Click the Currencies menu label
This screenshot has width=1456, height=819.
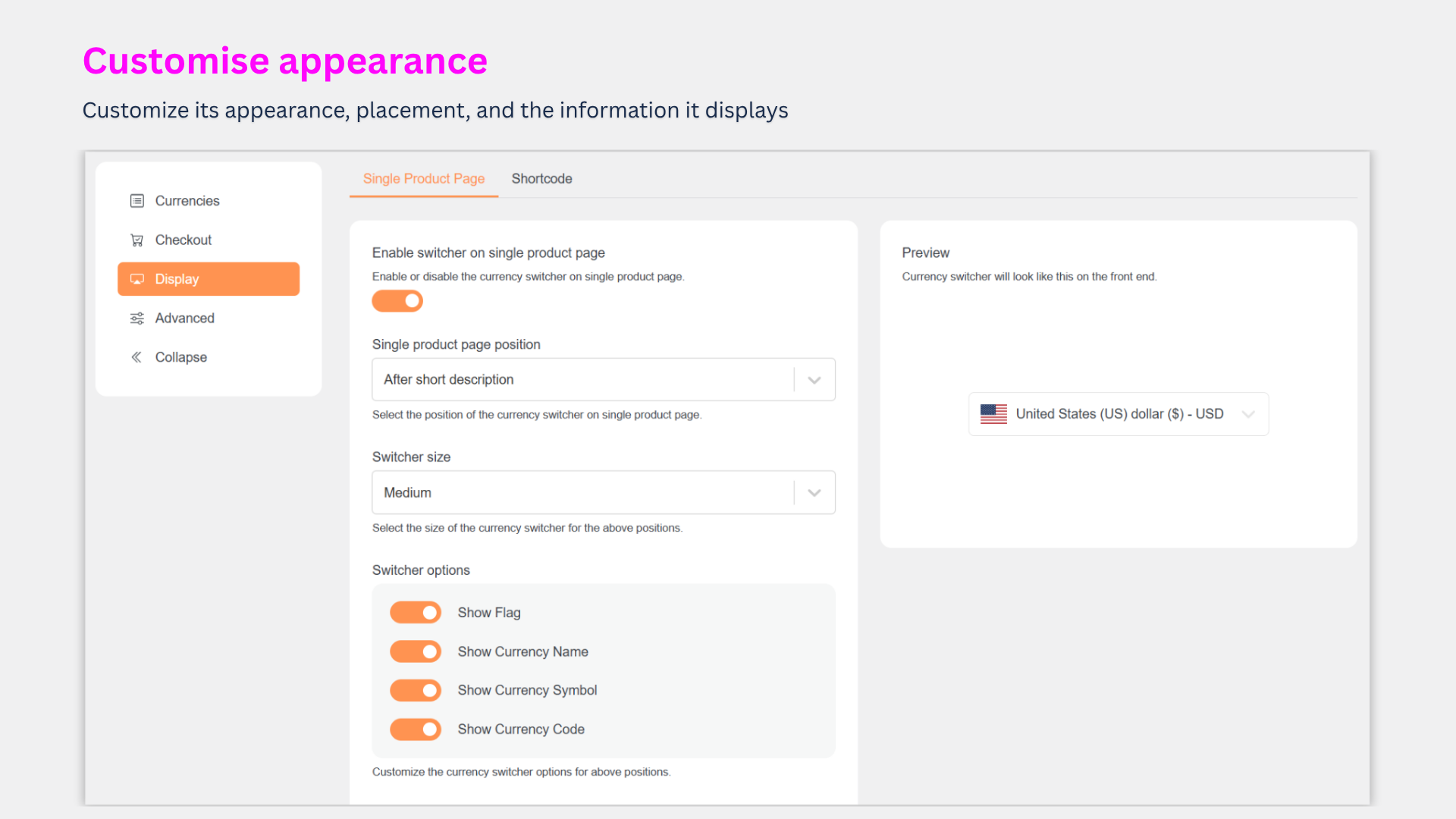click(187, 201)
